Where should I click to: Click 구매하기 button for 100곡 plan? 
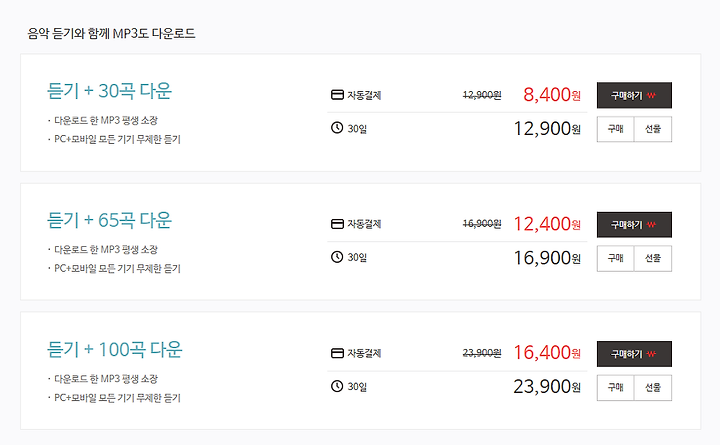[634, 354]
